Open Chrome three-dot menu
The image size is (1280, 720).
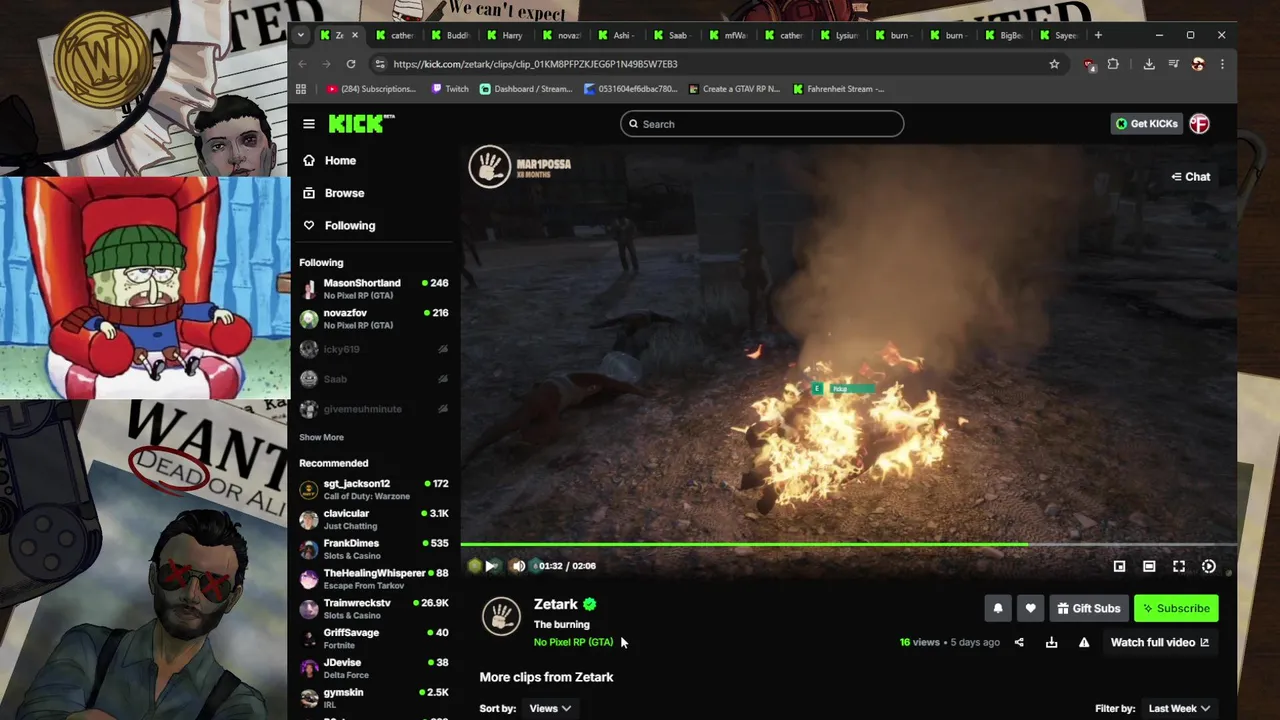pos(1222,64)
